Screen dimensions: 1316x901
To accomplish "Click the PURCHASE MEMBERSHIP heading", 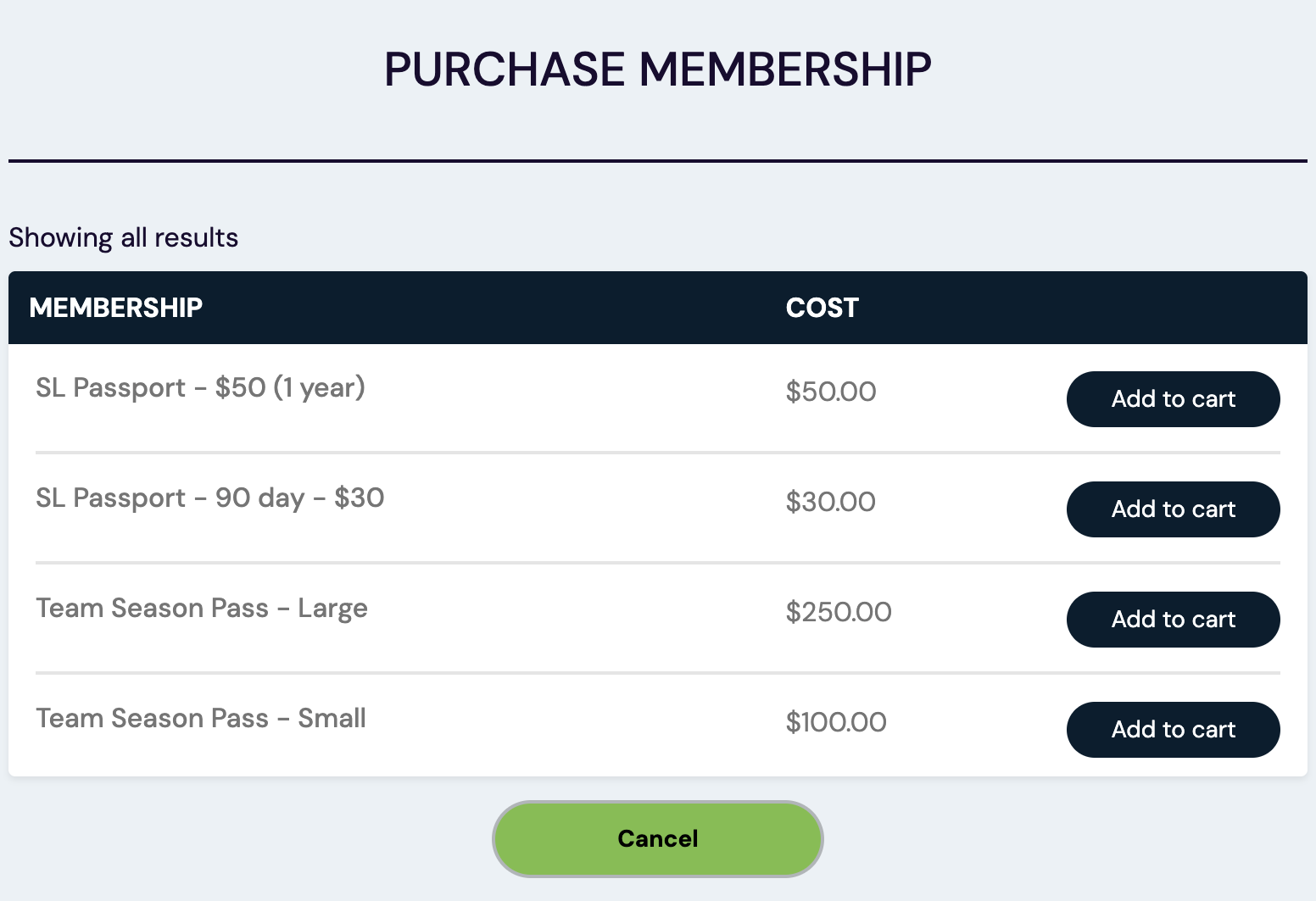I will pos(657,67).
